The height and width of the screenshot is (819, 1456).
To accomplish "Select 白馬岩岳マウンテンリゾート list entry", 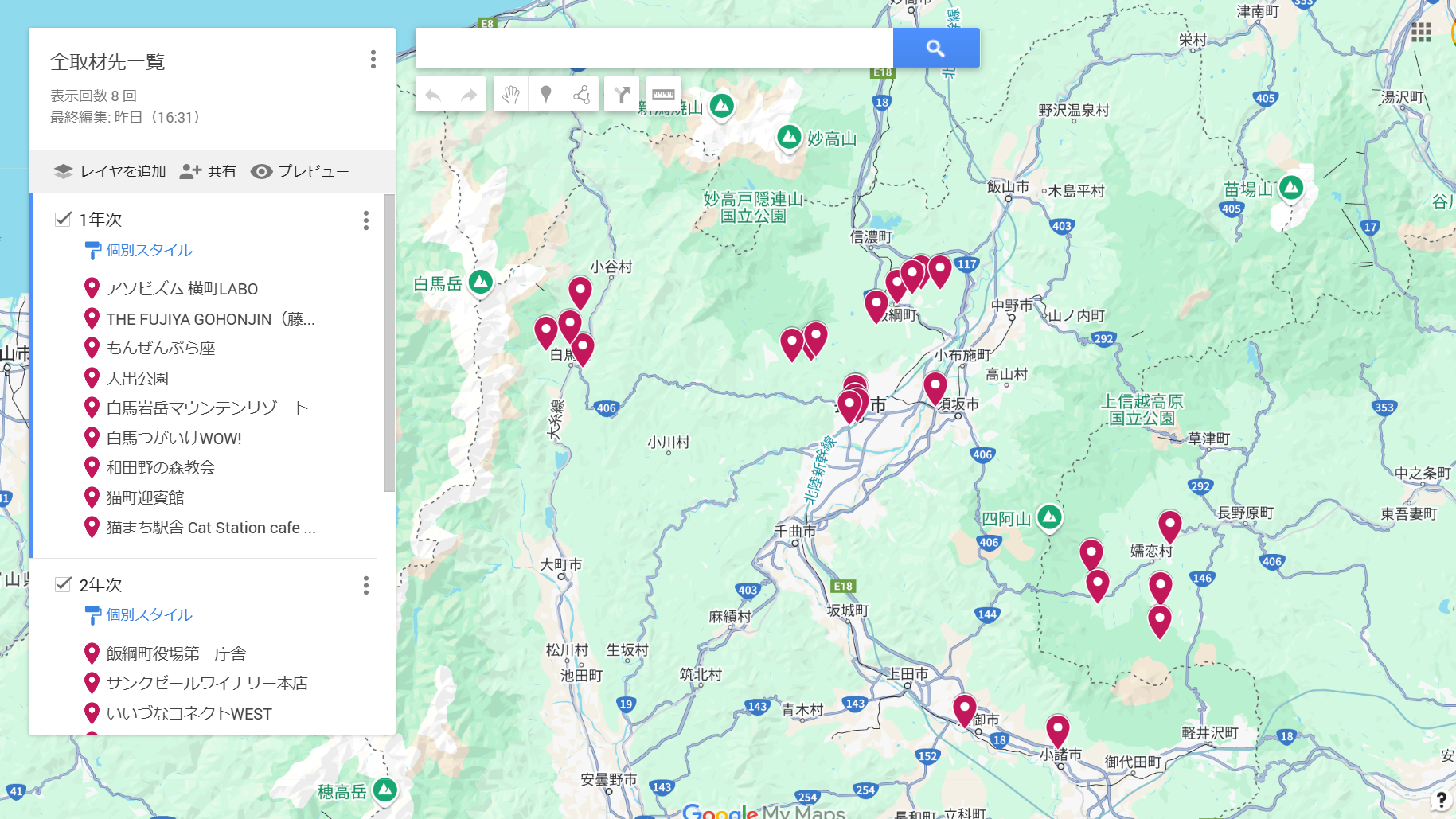I will [x=208, y=408].
